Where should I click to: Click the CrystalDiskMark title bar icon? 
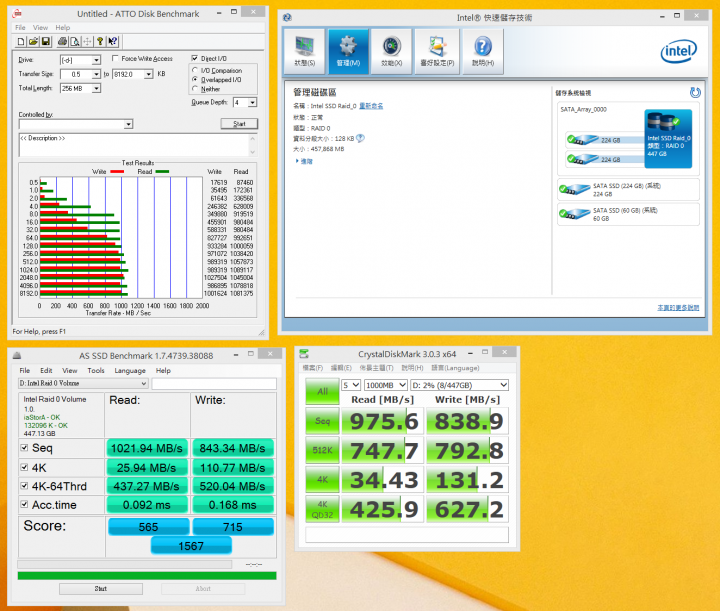click(304, 353)
